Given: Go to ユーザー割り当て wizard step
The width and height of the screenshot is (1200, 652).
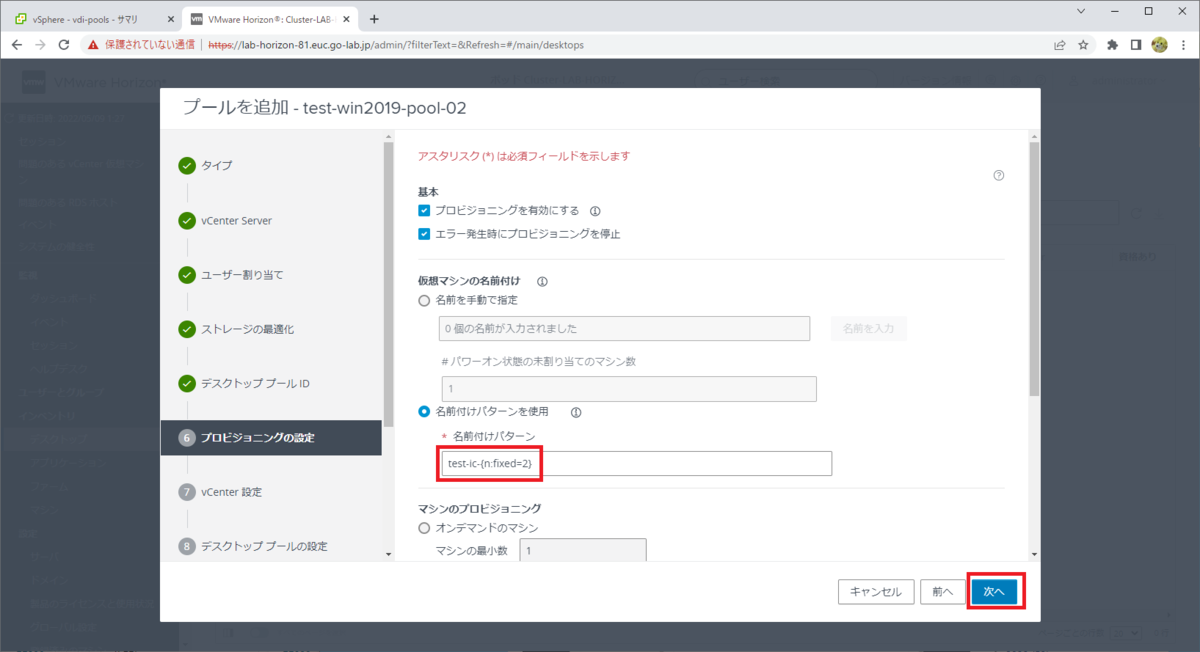Looking at the screenshot, I should [x=241, y=275].
